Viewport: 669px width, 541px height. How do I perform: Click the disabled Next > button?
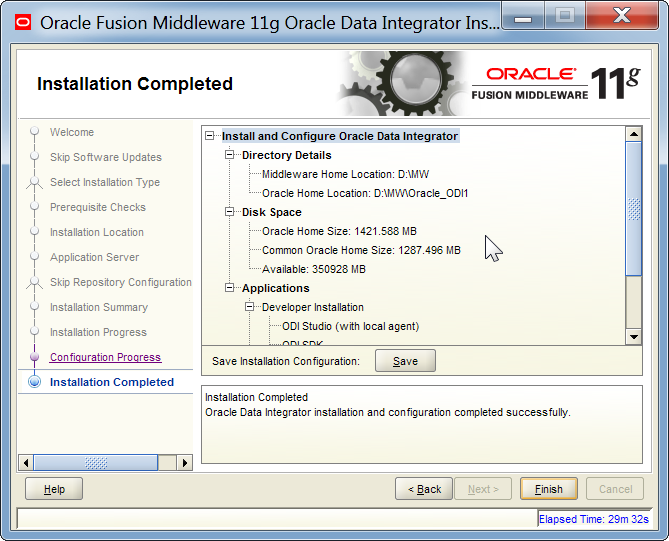483,489
